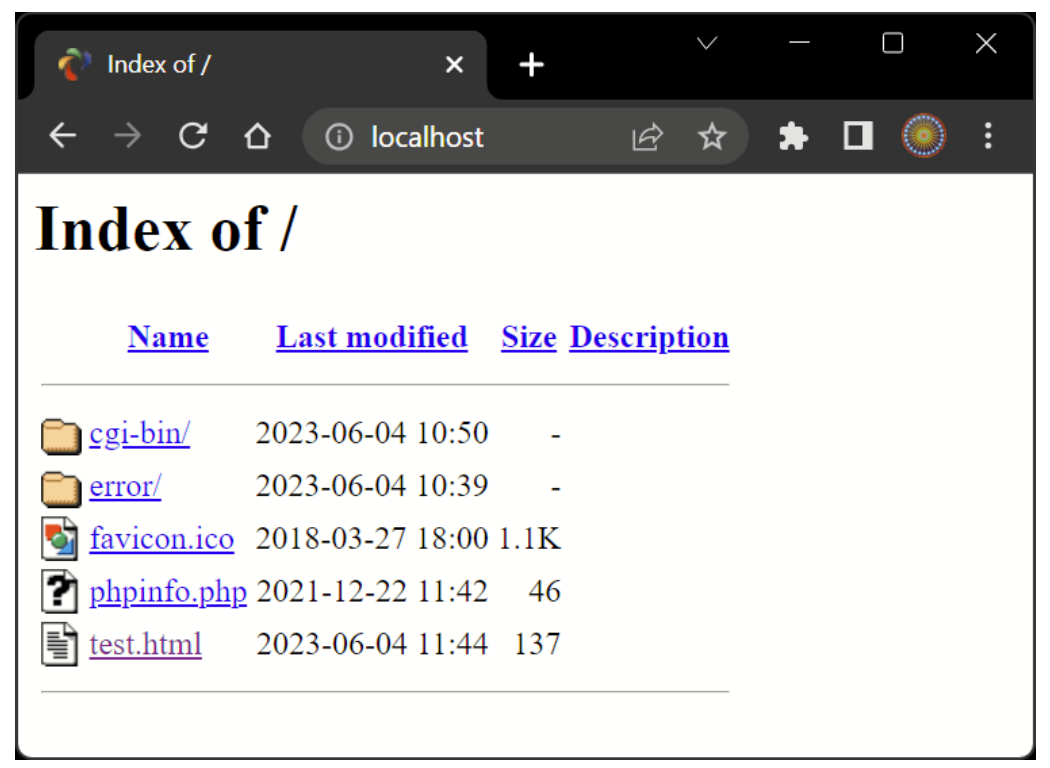The height and width of the screenshot is (768, 1050).
Task: Click the browser back arrow
Action: pos(63,136)
